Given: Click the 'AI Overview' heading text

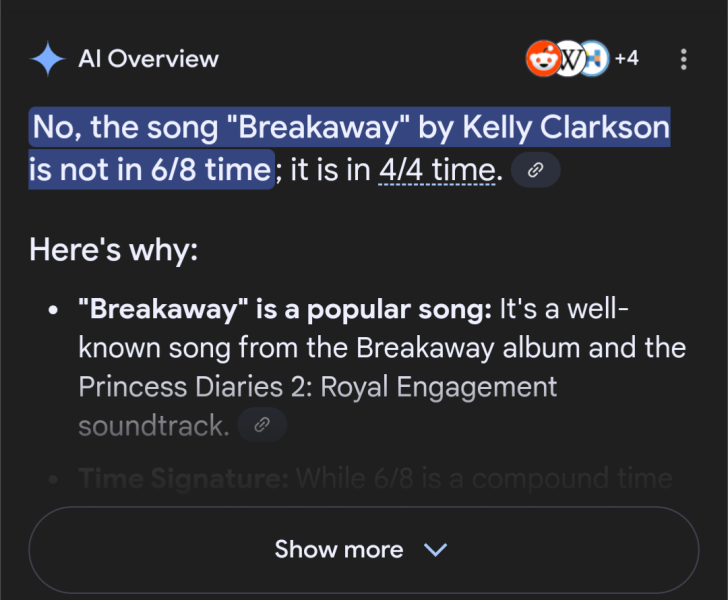Looking at the screenshot, I should pyautogui.click(x=148, y=59).
